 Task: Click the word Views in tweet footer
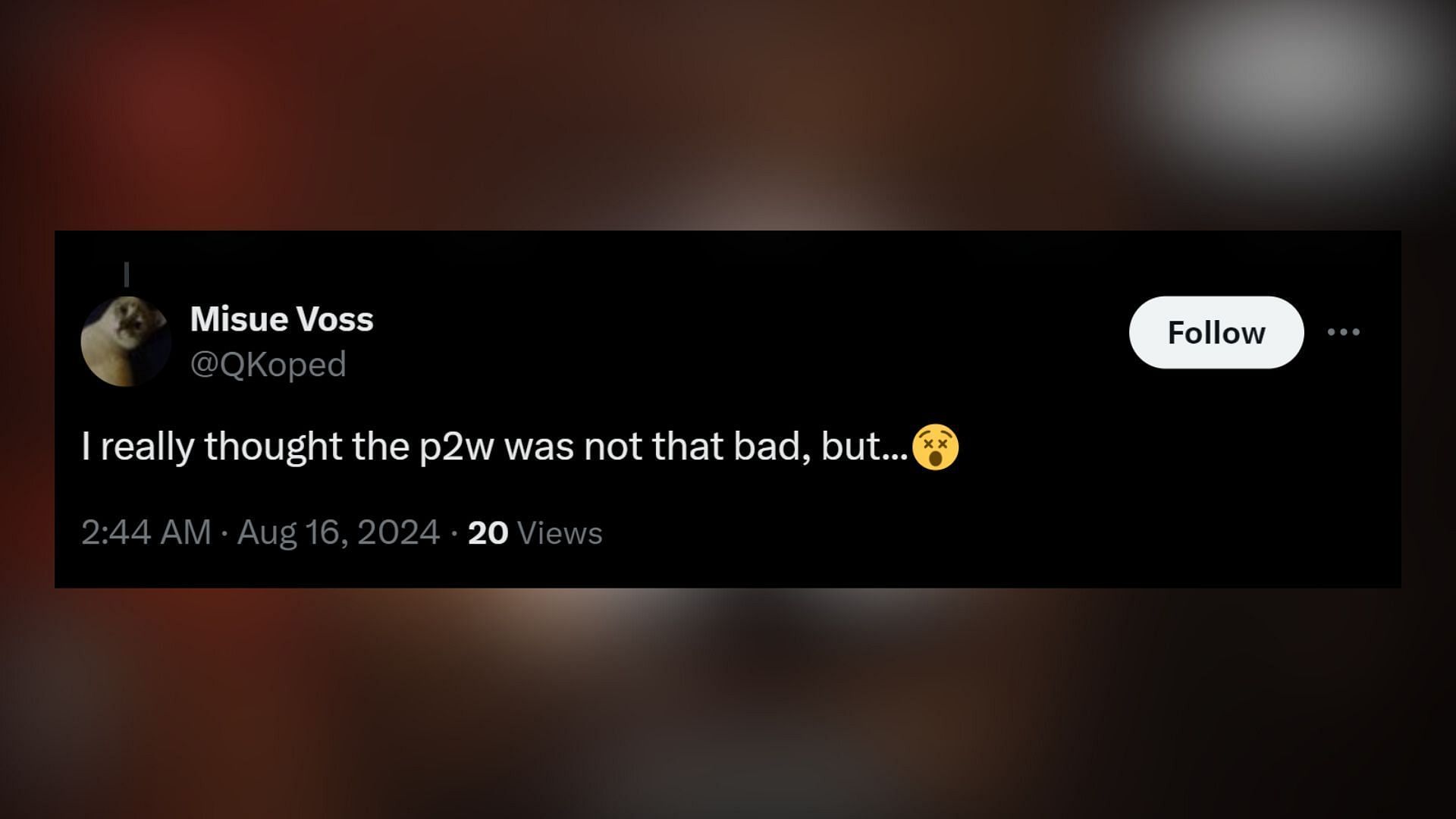(560, 532)
